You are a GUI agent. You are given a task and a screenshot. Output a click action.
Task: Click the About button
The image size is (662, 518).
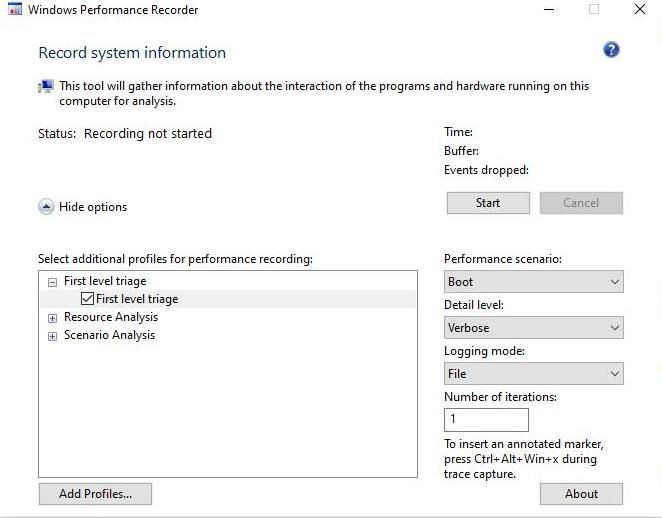click(581, 494)
